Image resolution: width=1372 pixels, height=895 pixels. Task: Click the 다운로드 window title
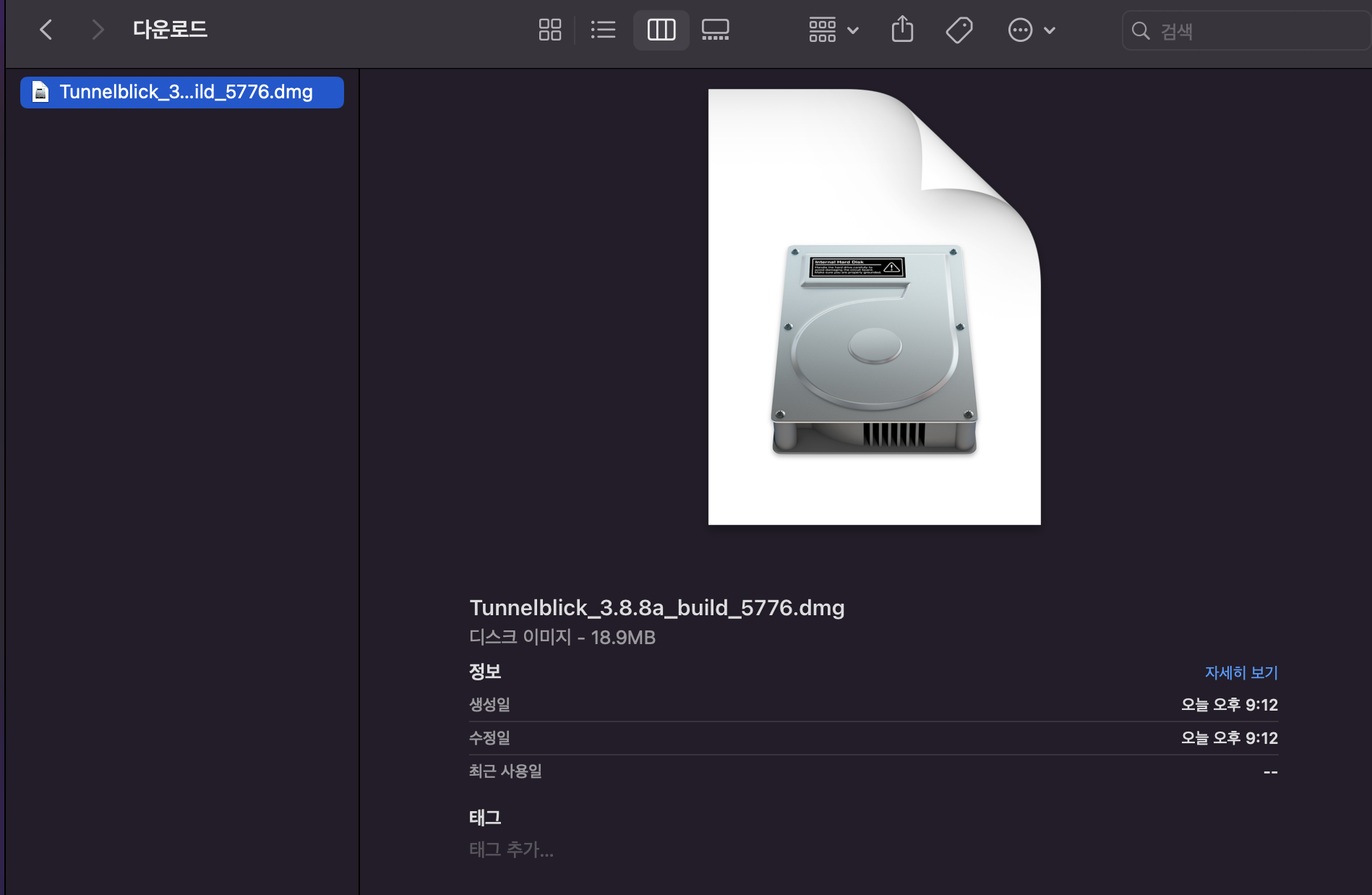pyautogui.click(x=170, y=30)
